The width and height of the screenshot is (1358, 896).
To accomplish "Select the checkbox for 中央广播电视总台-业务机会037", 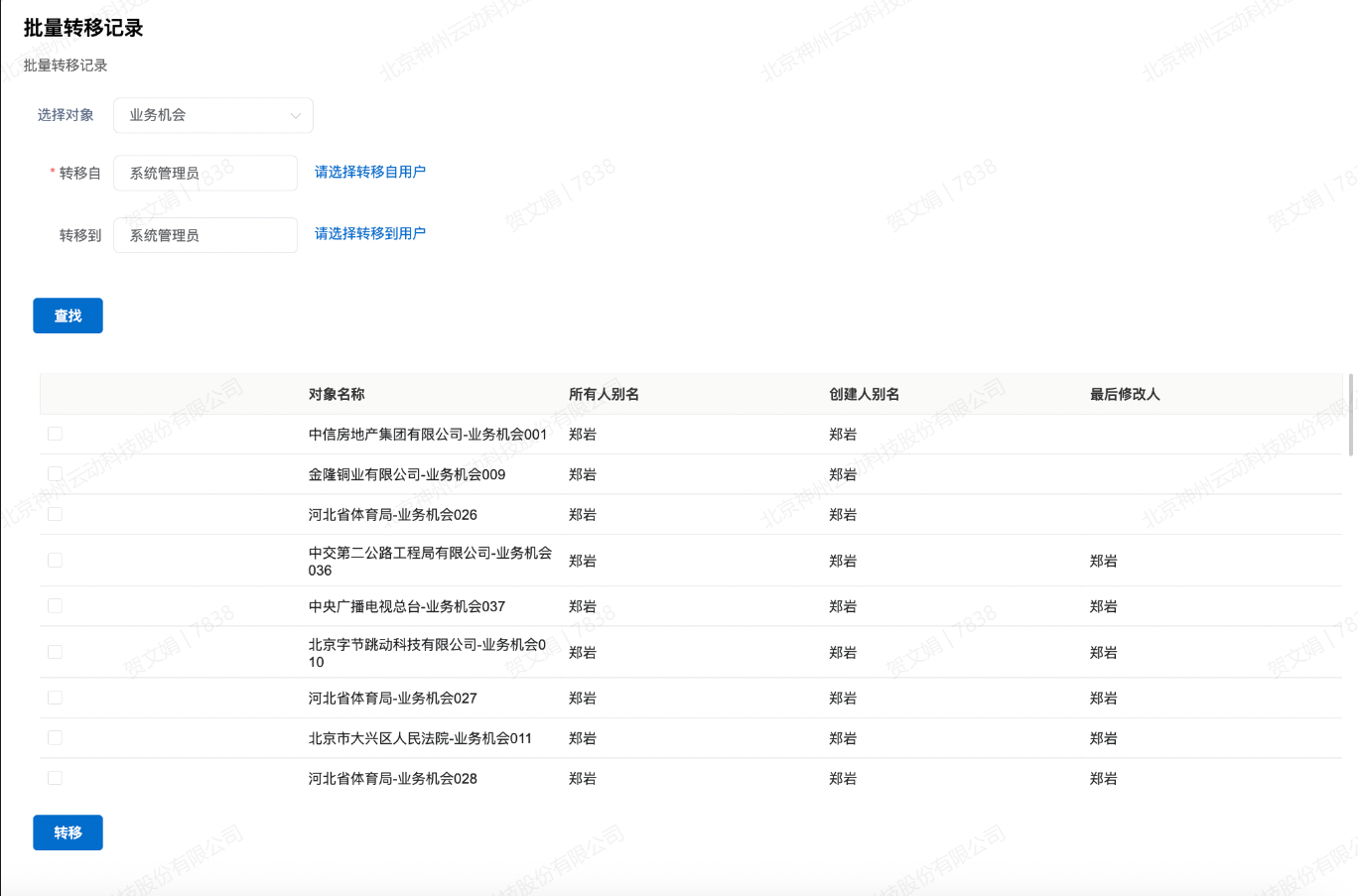I will tap(55, 606).
